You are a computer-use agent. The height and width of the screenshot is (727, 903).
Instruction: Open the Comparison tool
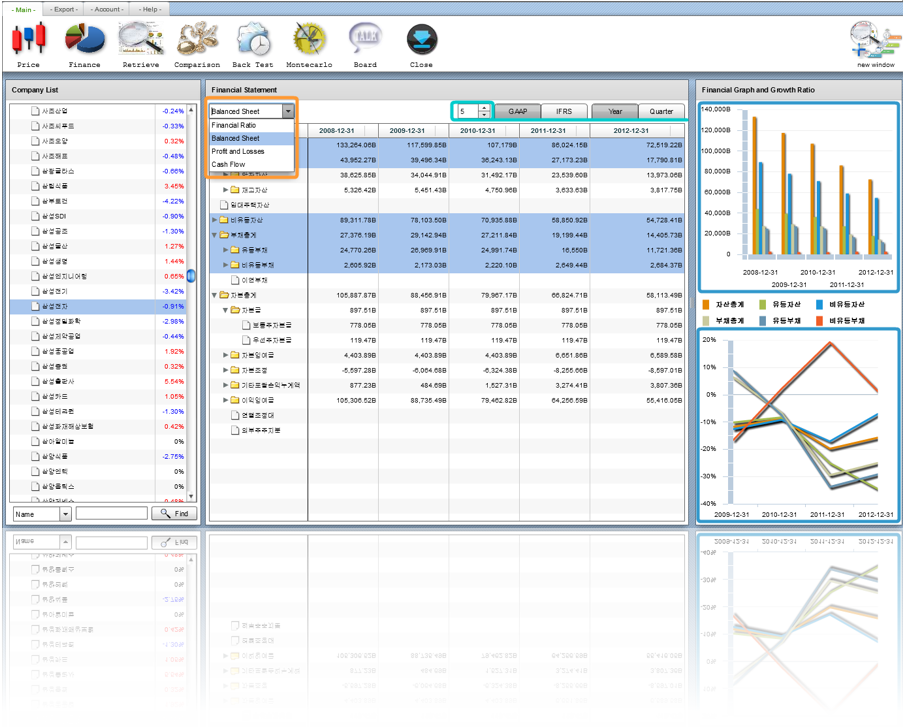click(197, 40)
